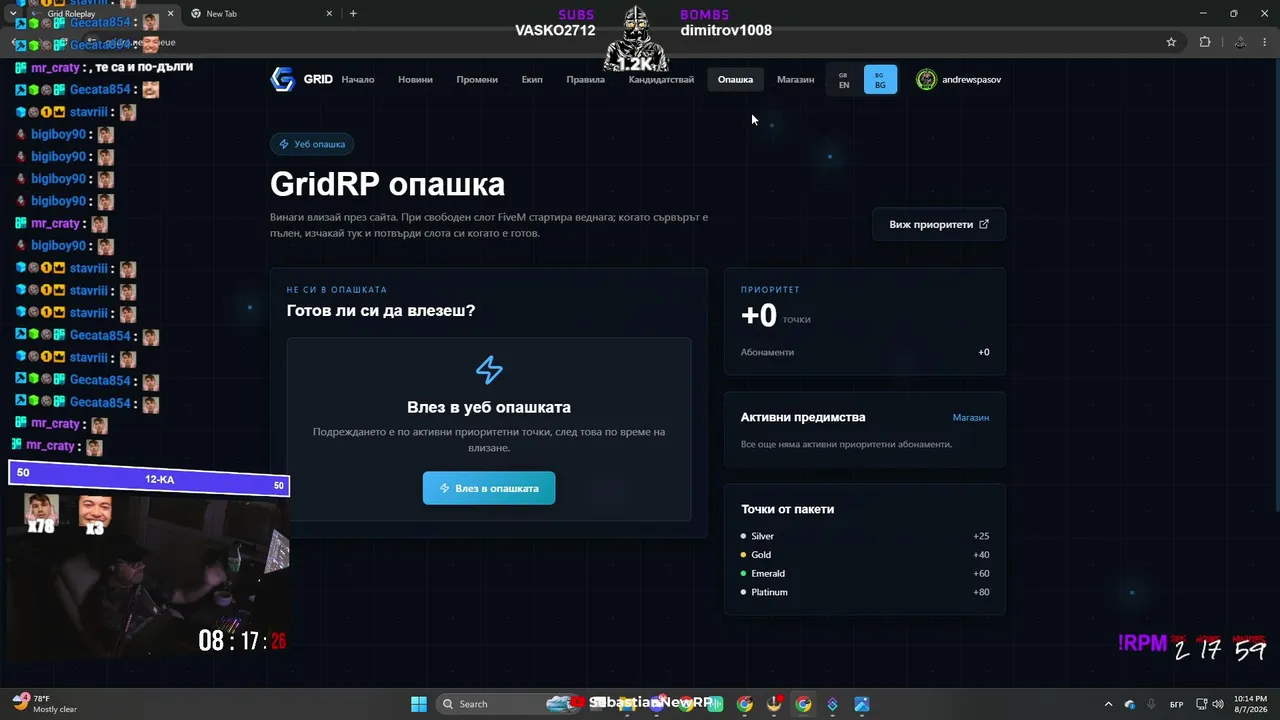
Task: Open the OneDrive cloud tray icon
Action: pyautogui.click(x=1130, y=704)
